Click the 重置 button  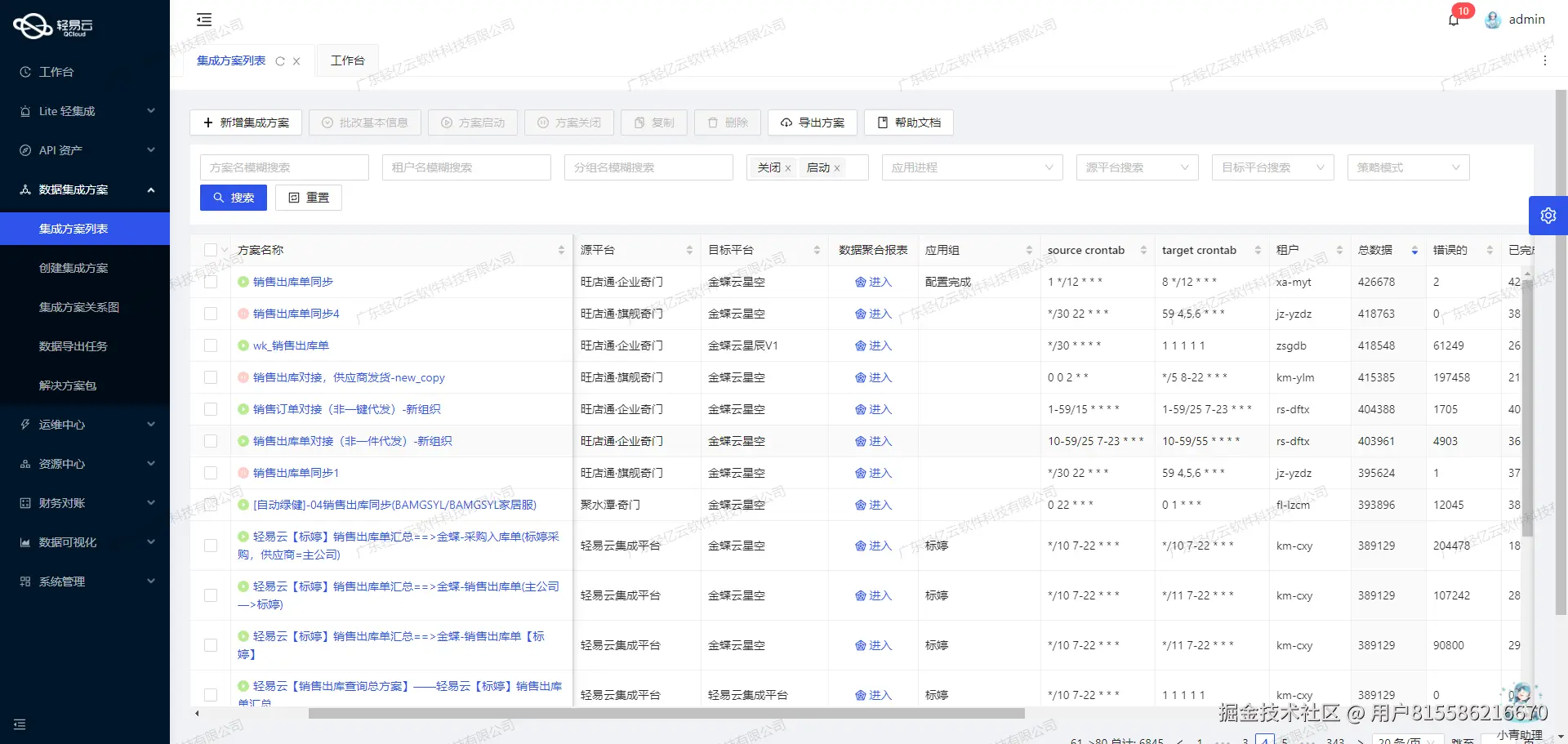pyautogui.click(x=309, y=198)
